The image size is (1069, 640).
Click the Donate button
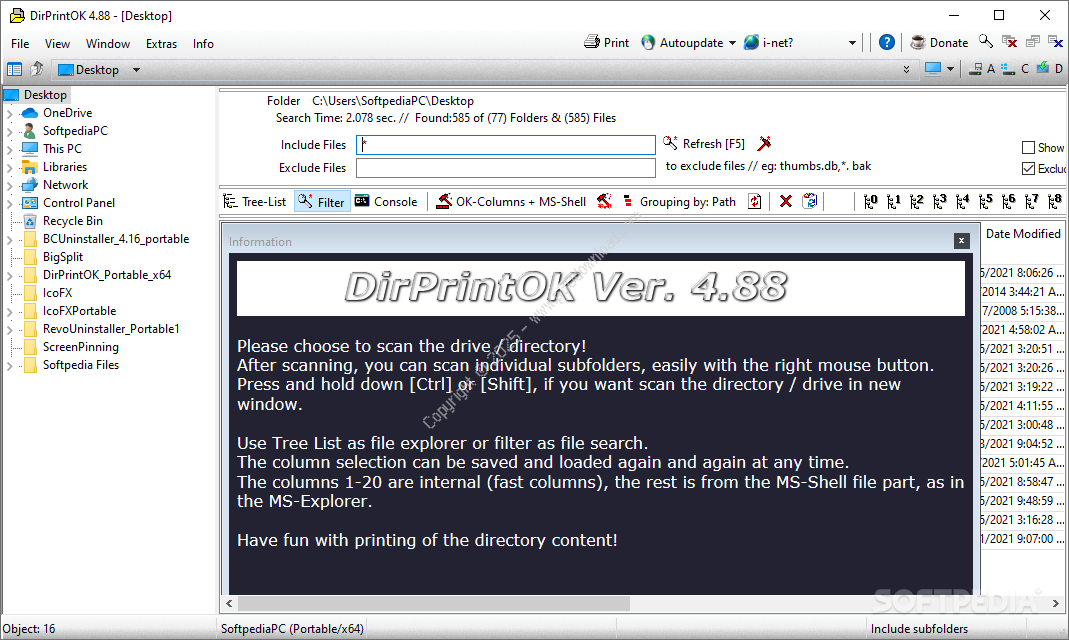pyautogui.click(x=939, y=43)
